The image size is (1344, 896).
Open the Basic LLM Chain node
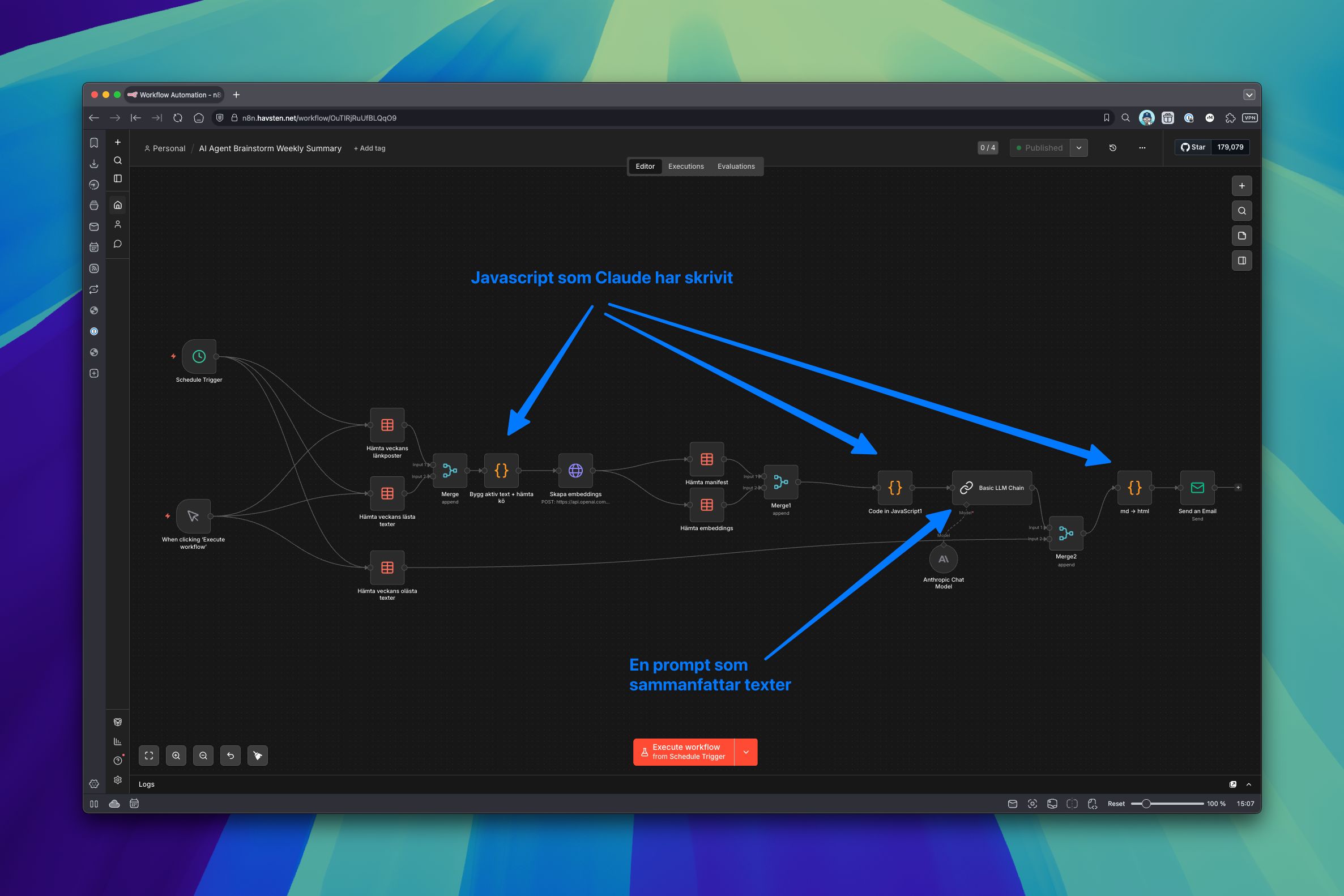[992, 488]
